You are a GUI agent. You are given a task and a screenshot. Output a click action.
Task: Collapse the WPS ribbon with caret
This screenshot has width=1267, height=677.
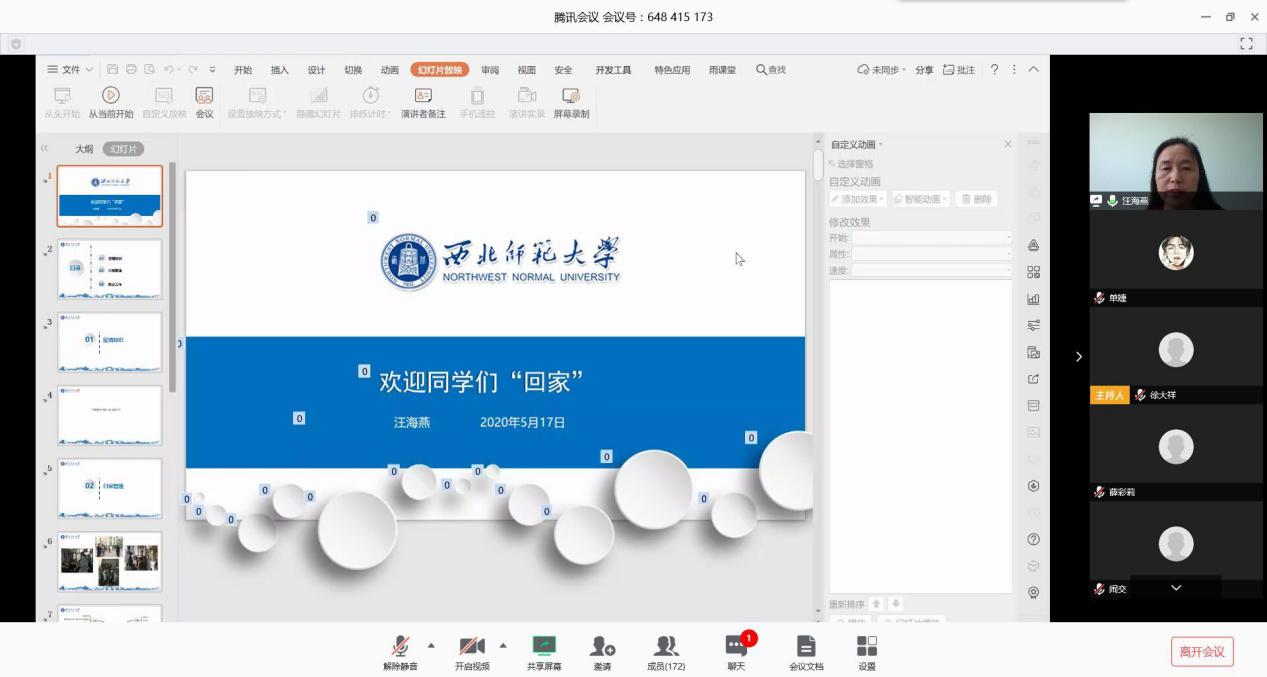point(1034,70)
